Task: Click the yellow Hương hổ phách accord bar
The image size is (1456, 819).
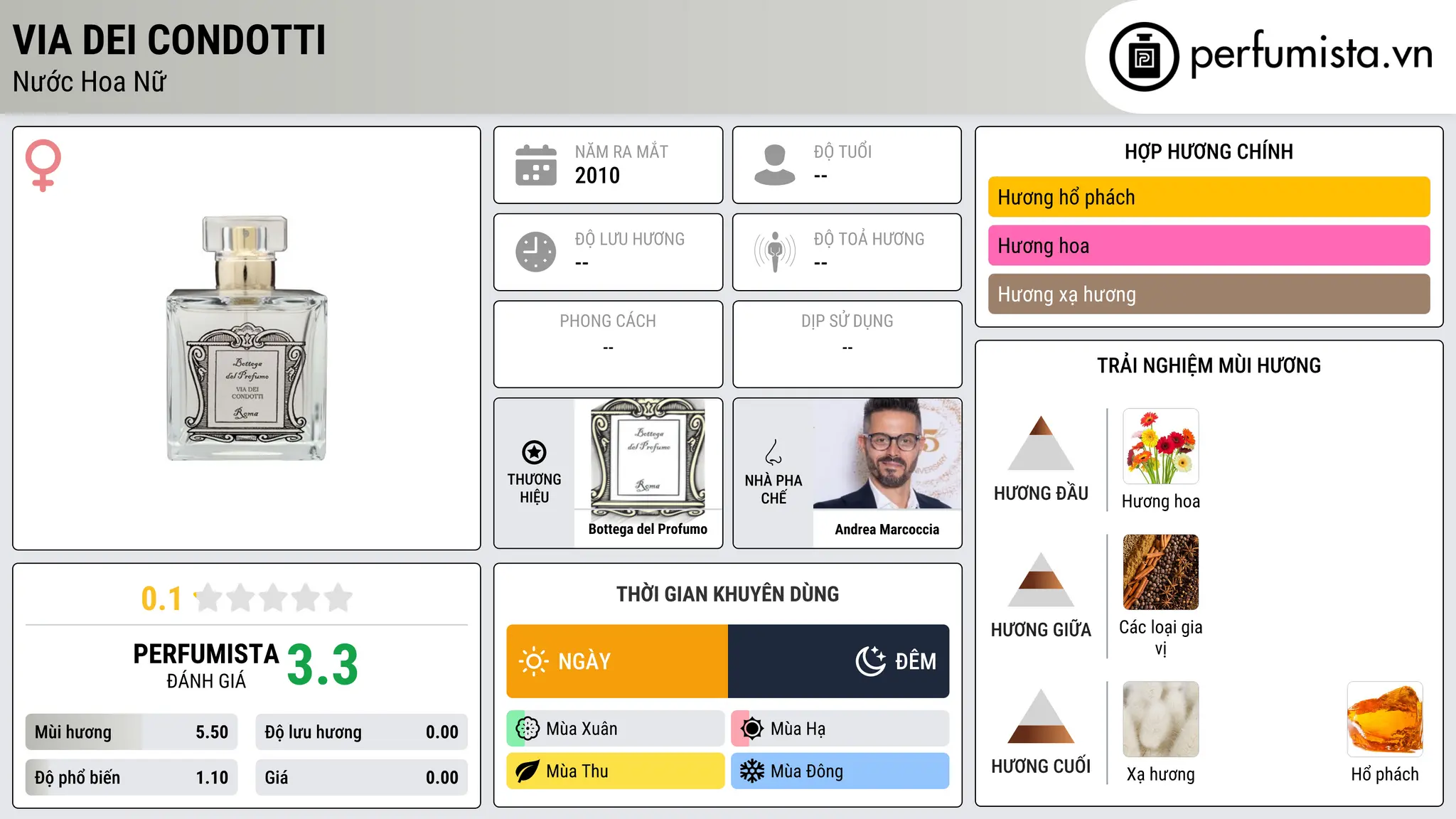Action: 1209,197
